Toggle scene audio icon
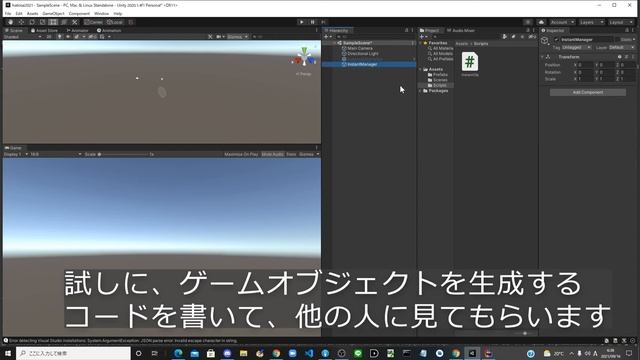The width and height of the screenshot is (640, 360). [x=68, y=37]
